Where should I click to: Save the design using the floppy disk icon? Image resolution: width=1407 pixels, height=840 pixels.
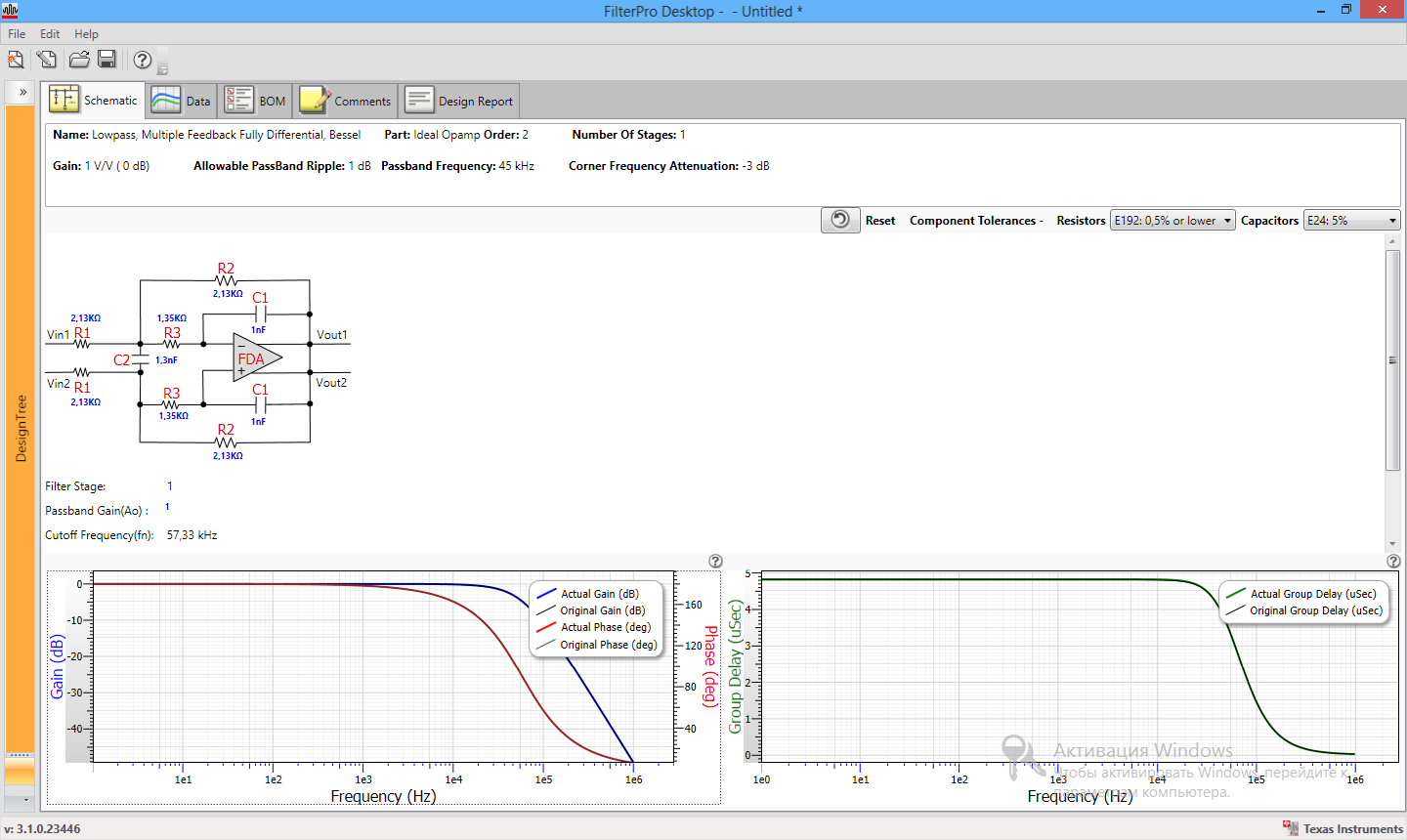pyautogui.click(x=107, y=60)
